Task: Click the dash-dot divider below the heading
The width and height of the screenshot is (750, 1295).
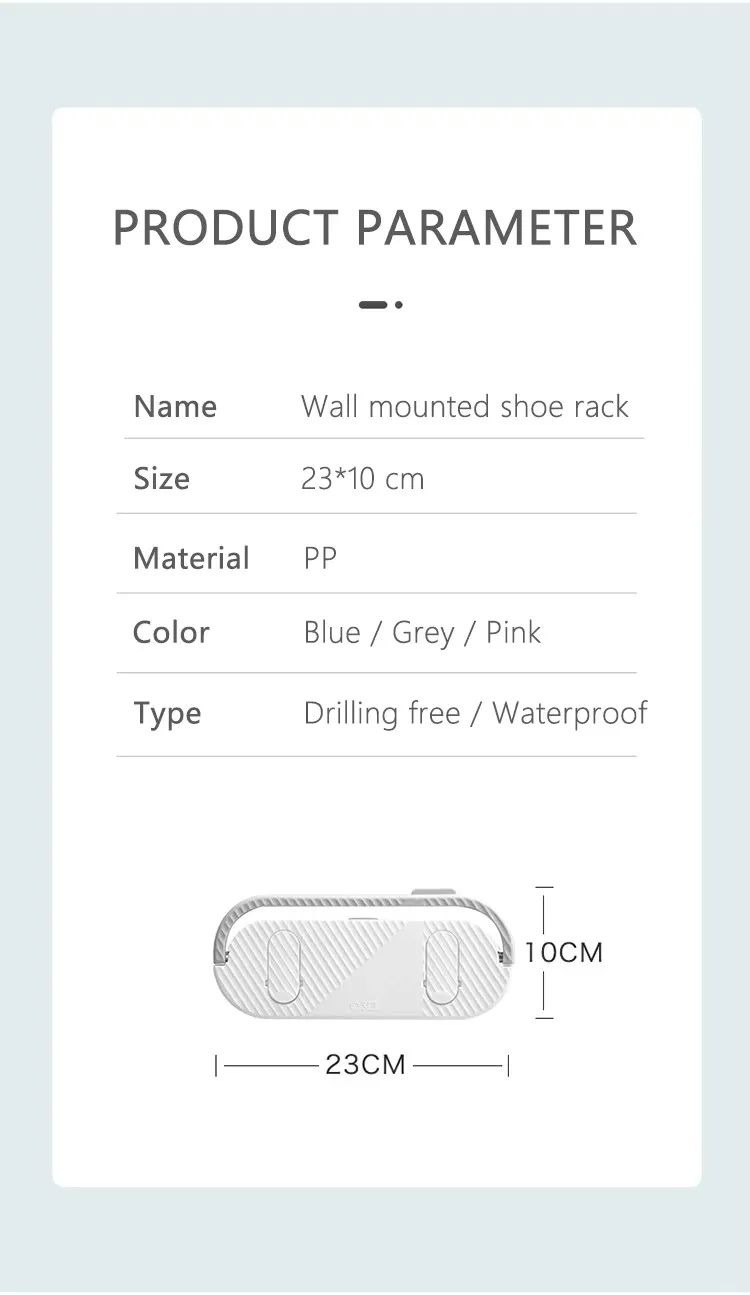Action: click(x=380, y=304)
